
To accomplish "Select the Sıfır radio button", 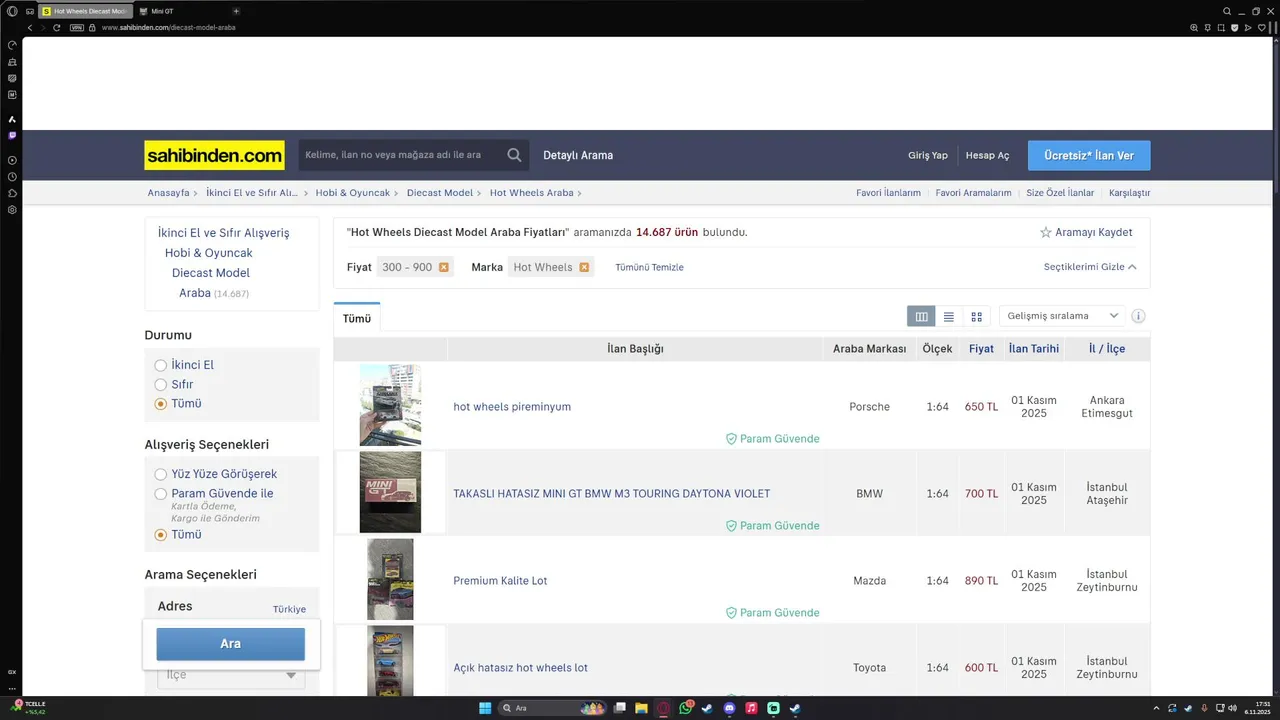I will click(160, 384).
